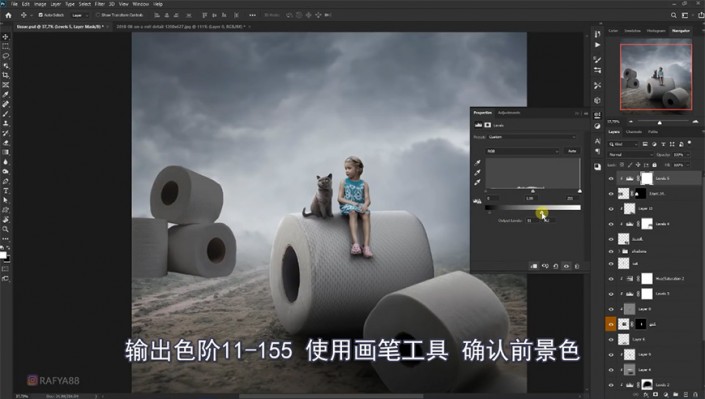Click the layer mask icon in Properties header
Image resolution: width=705 pixels, height=399 pixels.
coord(487,125)
